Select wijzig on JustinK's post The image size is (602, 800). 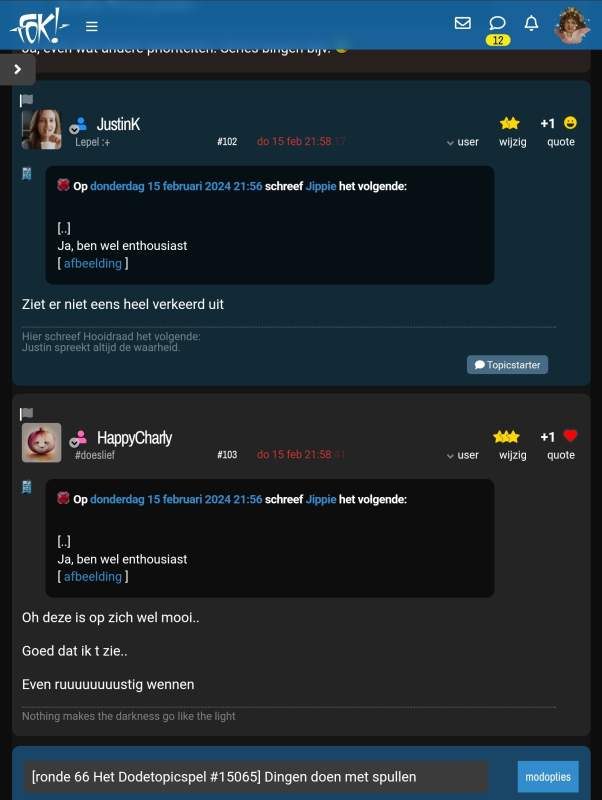click(513, 142)
